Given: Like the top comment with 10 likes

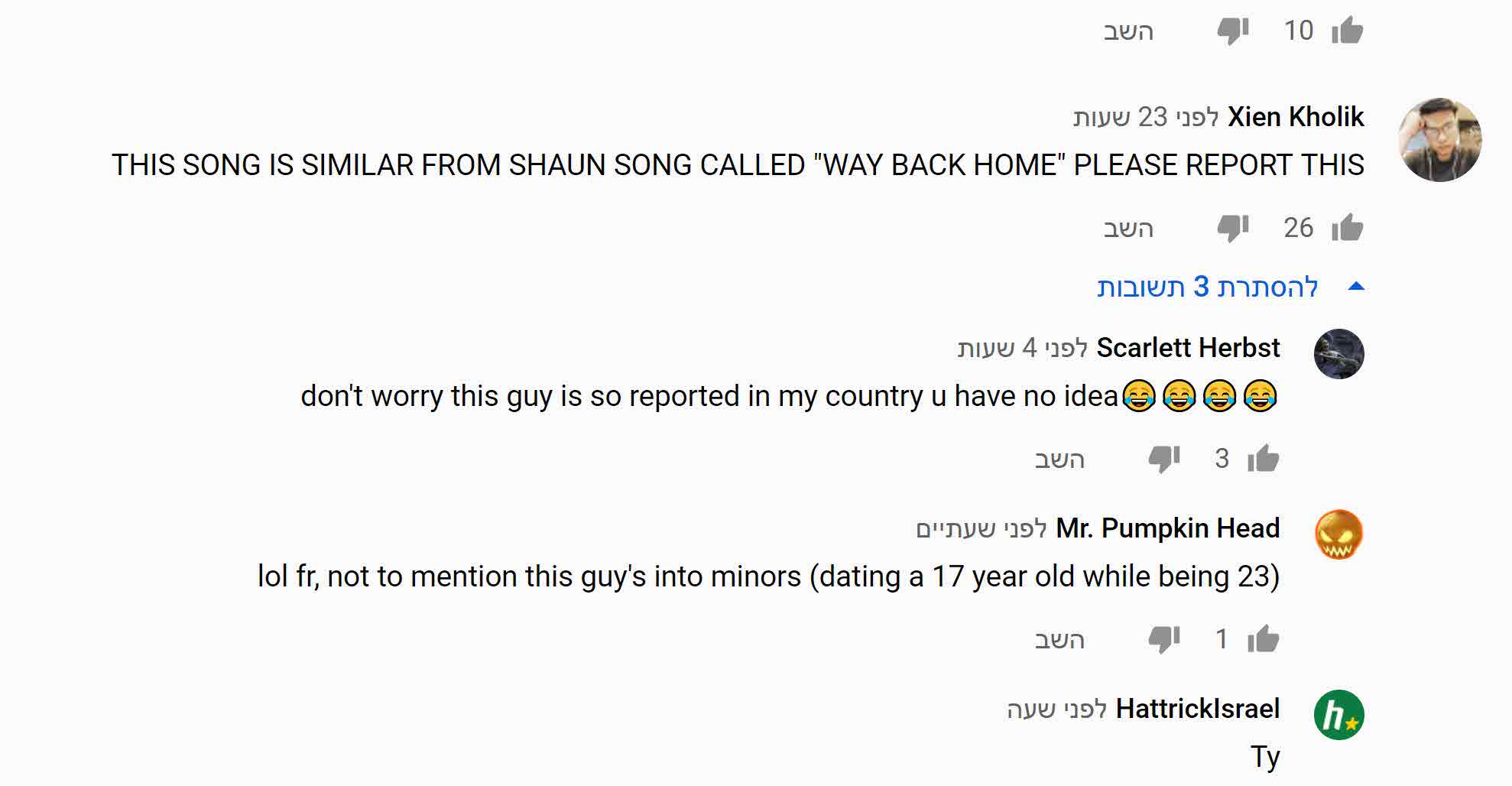Looking at the screenshot, I should 1347,31.
